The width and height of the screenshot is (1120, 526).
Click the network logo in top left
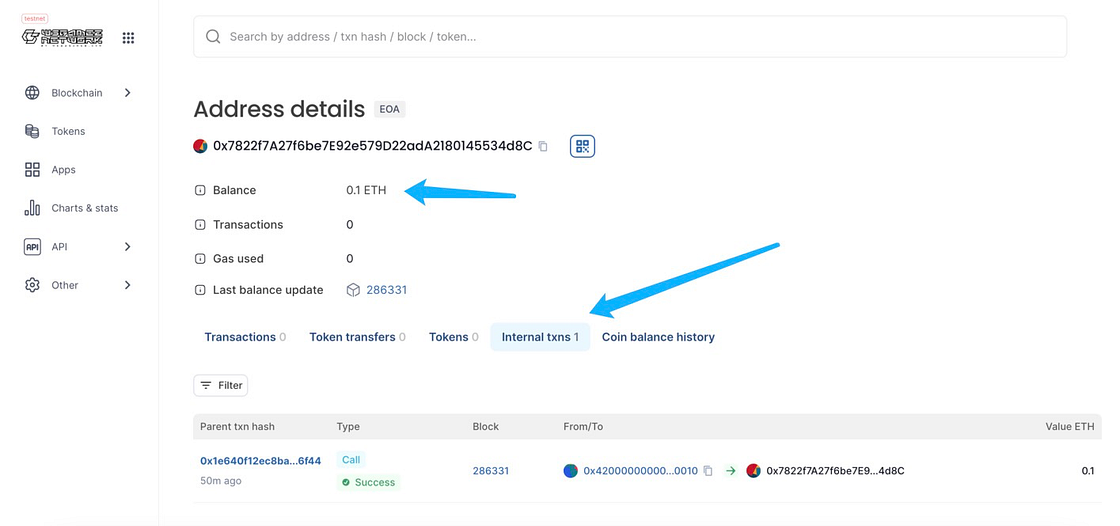tap(63, 36)
